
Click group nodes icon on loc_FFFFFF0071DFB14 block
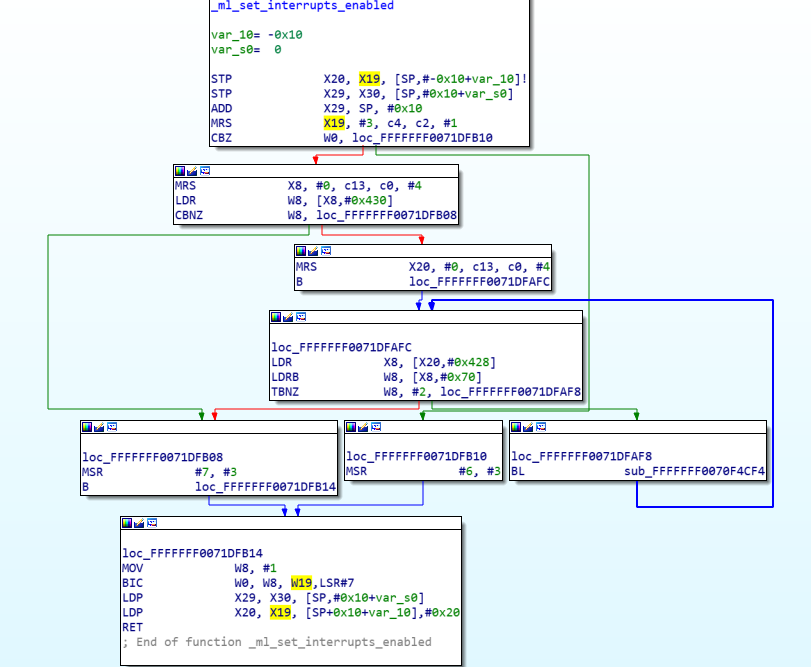click(152, 523)
